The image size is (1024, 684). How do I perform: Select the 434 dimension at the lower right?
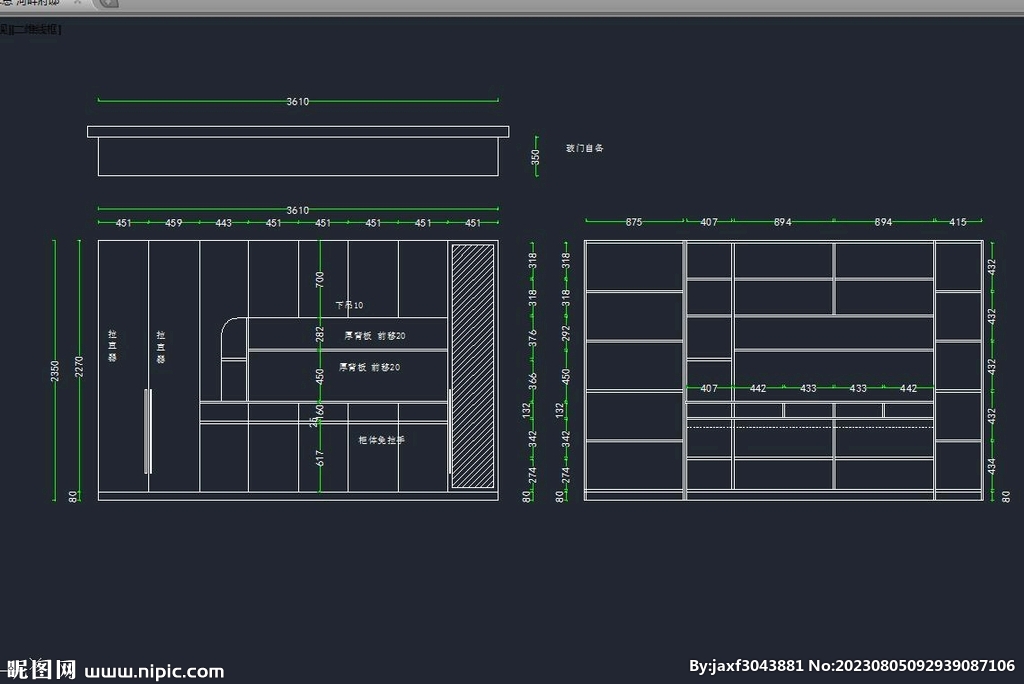992,466
